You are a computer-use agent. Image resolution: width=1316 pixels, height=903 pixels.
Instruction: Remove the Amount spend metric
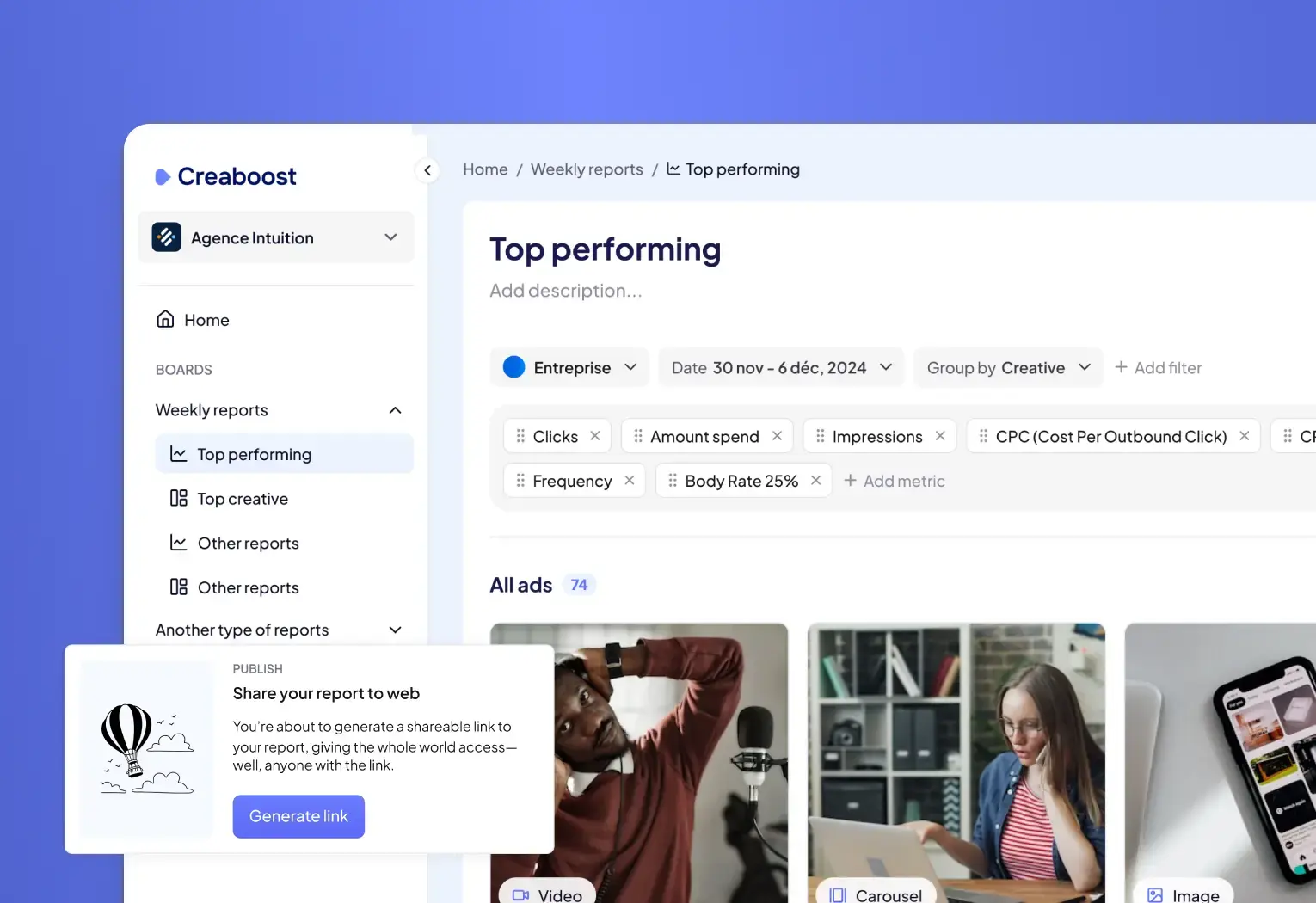[777, 436]
